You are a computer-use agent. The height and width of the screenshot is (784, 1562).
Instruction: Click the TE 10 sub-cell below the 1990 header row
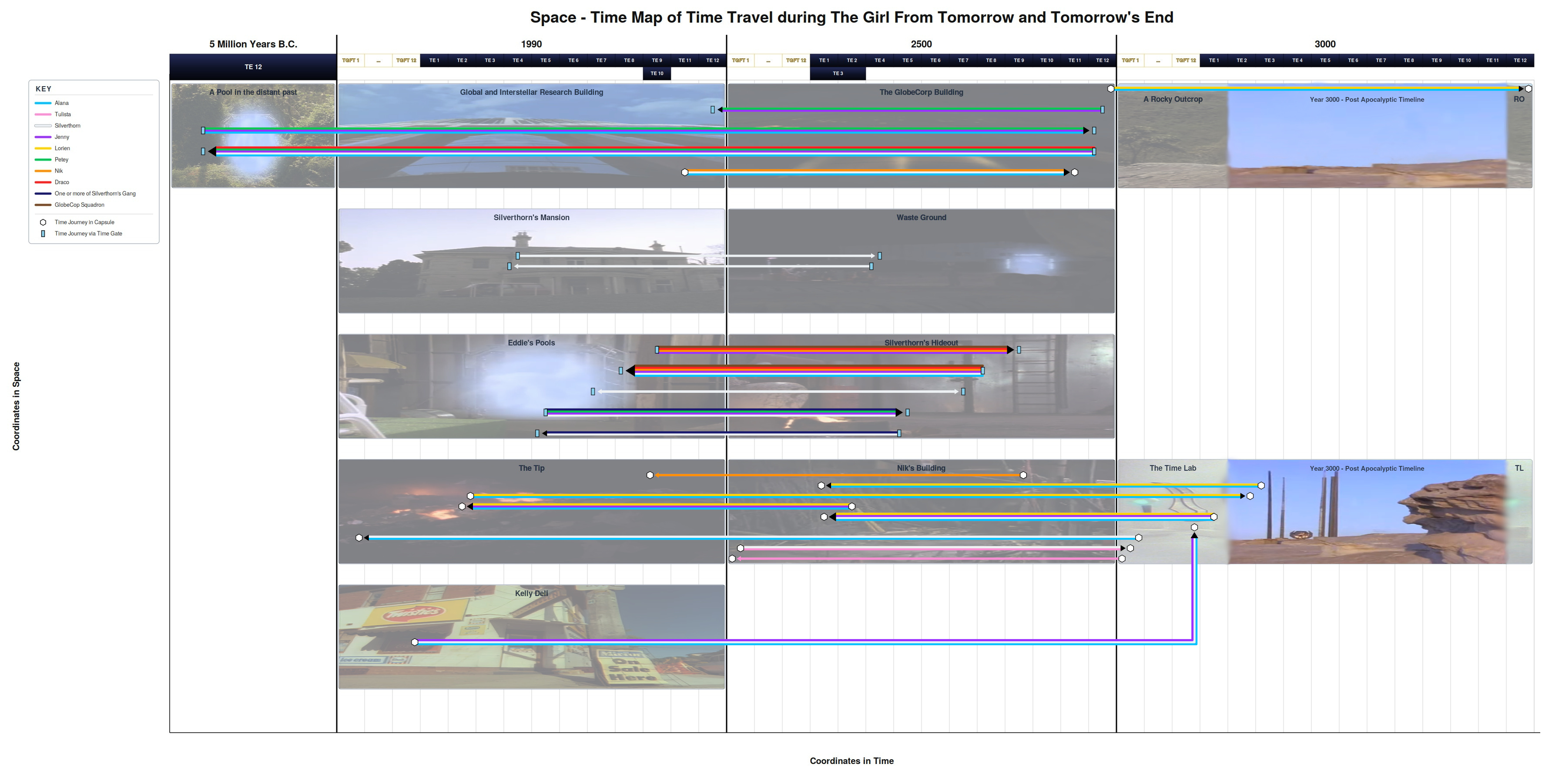pos(657,74)
